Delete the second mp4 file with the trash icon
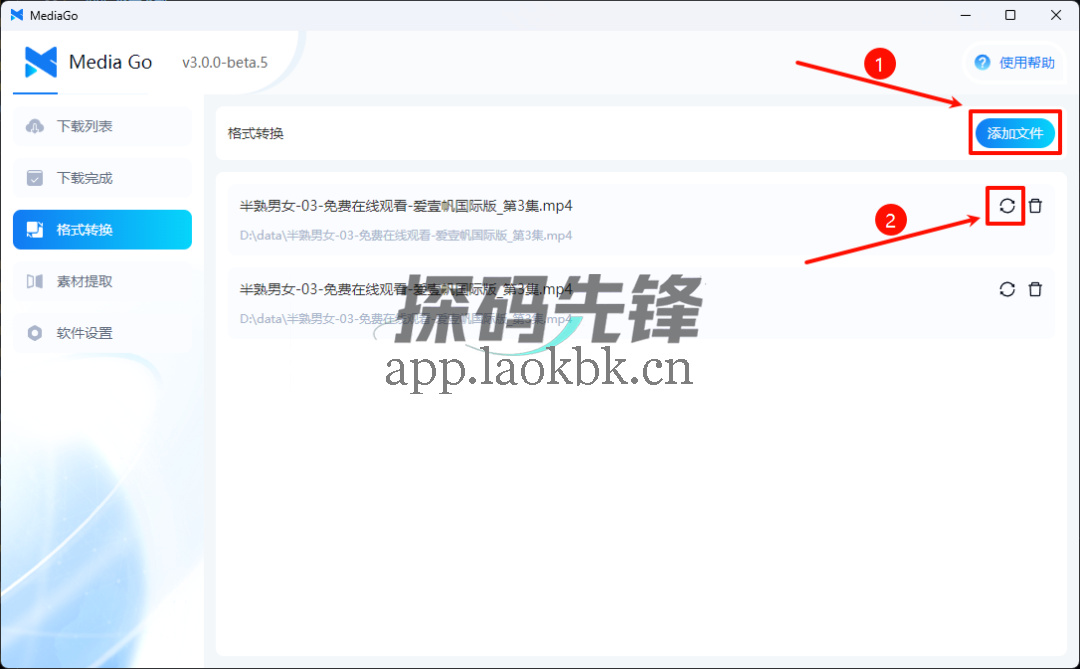1080x669 pixels. click(1035, 289)
